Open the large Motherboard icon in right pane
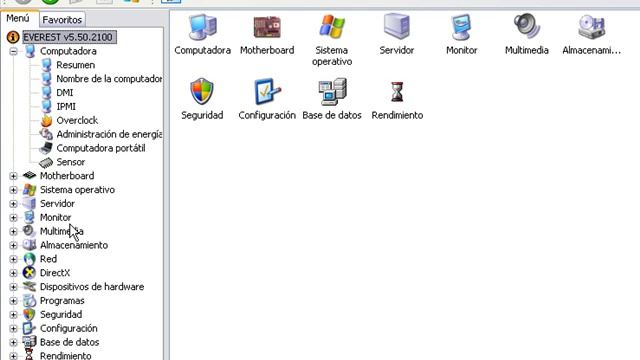Image resolution: width=640 pixels, height=360 pixels. click(267, 27)
